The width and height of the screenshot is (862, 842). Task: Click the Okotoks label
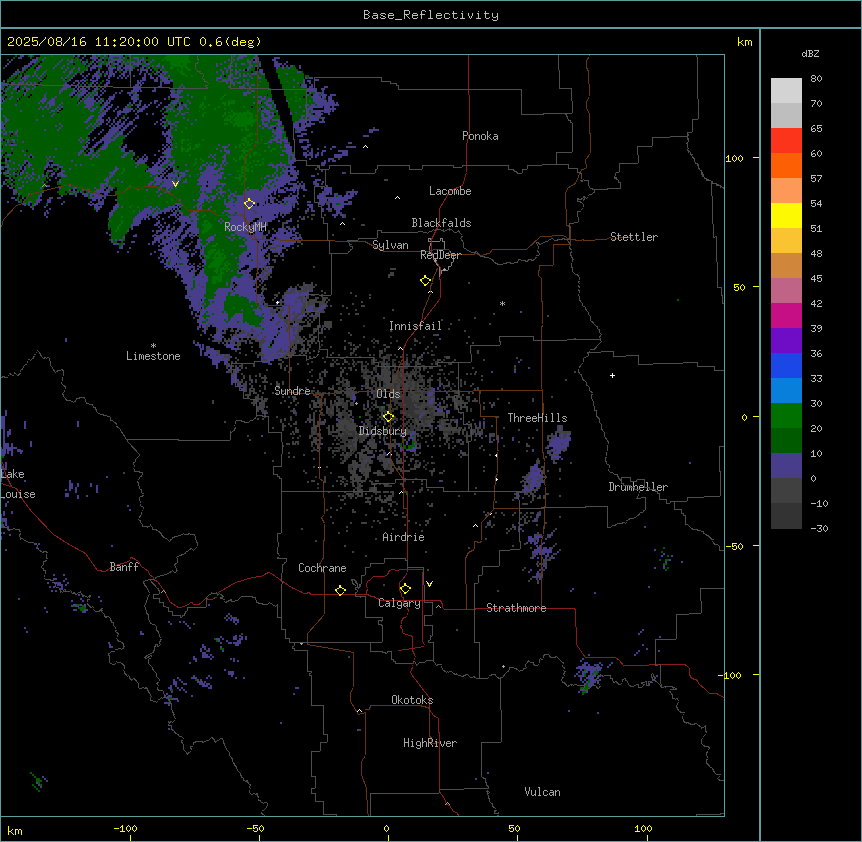click(412, 700)
